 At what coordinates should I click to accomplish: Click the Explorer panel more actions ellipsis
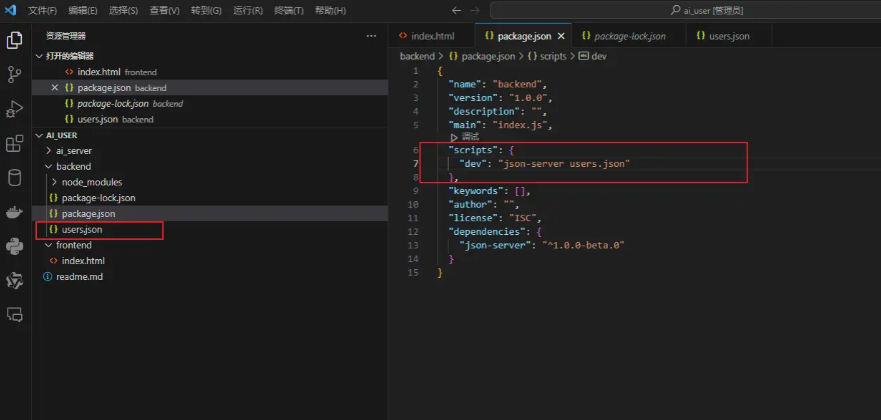tap(371, 36)
